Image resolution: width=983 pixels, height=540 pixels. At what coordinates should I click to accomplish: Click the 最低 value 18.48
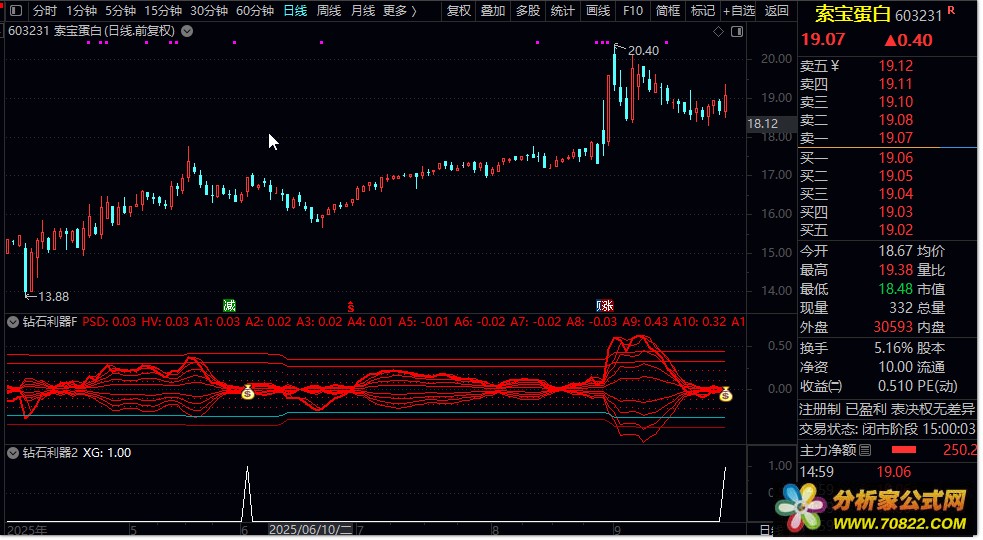coord(895,289)
